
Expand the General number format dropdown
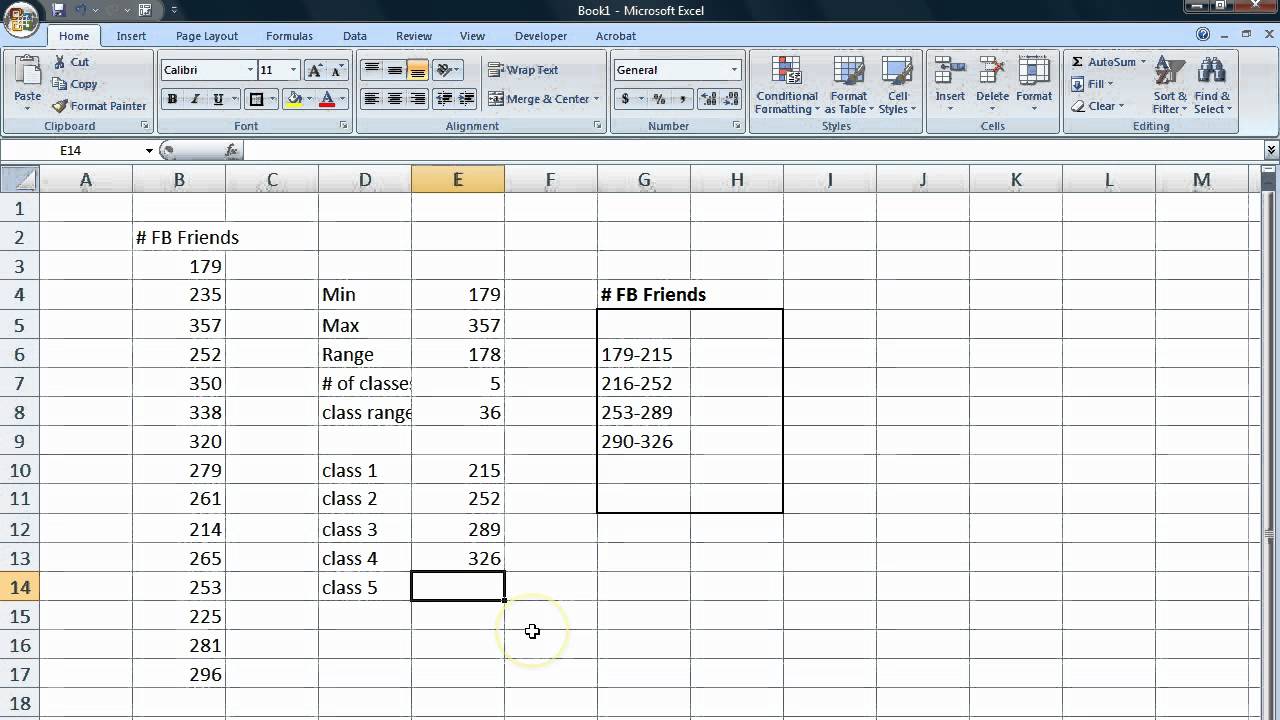tap(734, 70)
